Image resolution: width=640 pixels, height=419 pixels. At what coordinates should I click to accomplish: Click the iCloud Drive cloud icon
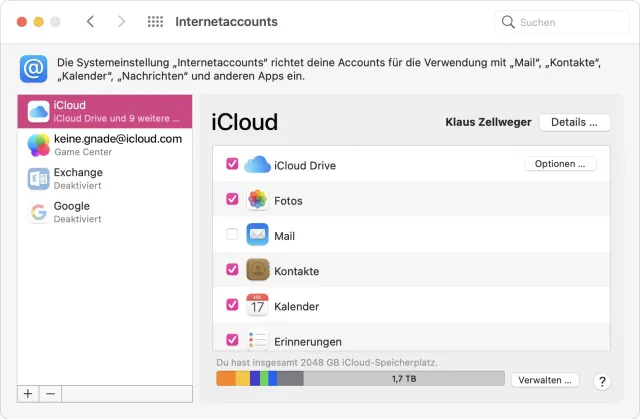click(257, 164)
